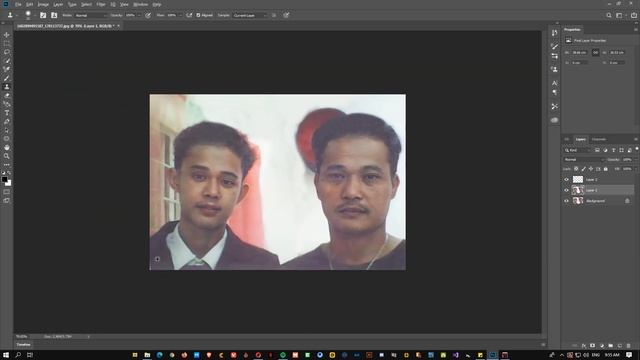Open workspace switcher icon at top right
Image resolution: width=640 pixels, height=360 pixels.
point(620,15)
